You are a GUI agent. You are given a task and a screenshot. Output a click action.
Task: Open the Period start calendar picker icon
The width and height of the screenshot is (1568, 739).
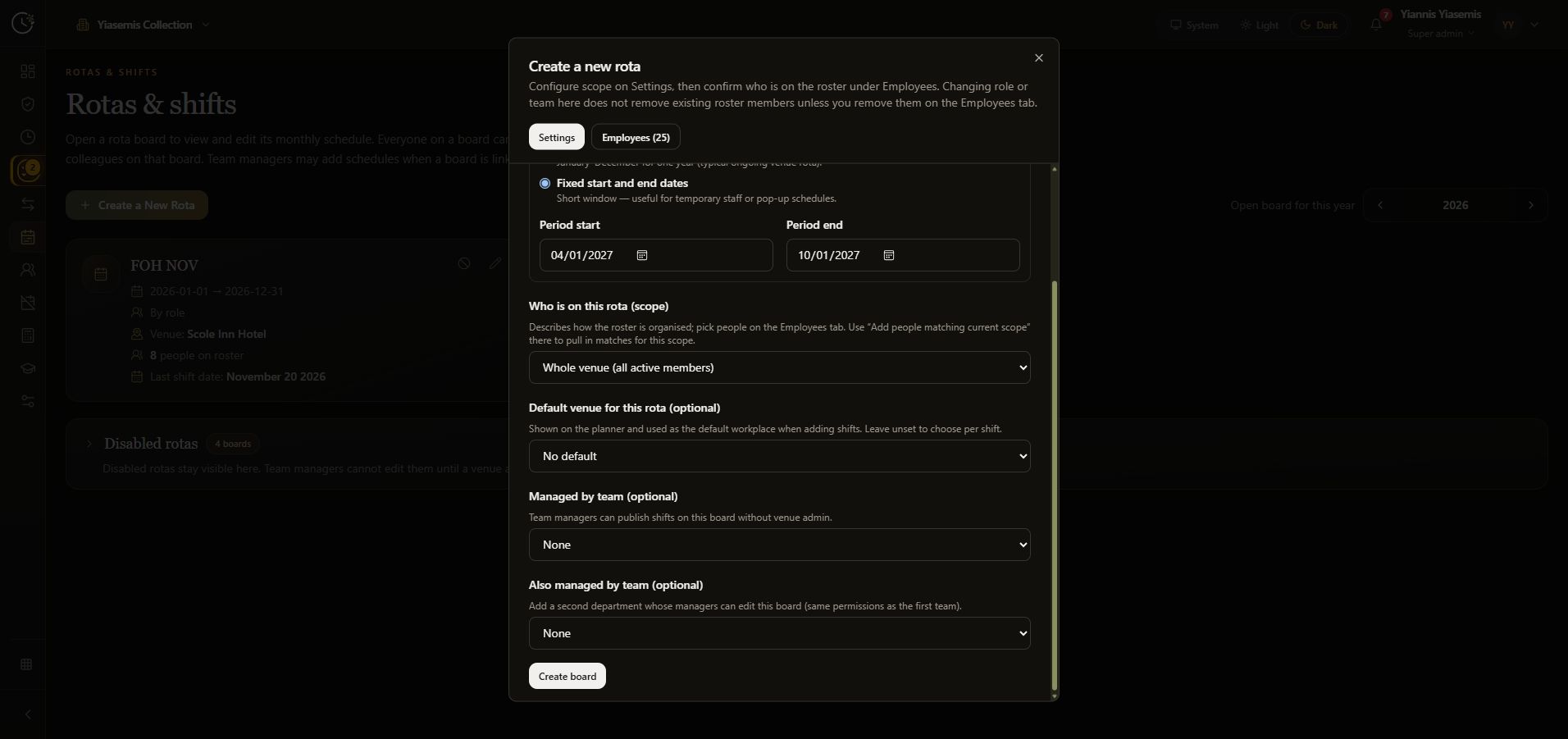[x=642, y=255]
